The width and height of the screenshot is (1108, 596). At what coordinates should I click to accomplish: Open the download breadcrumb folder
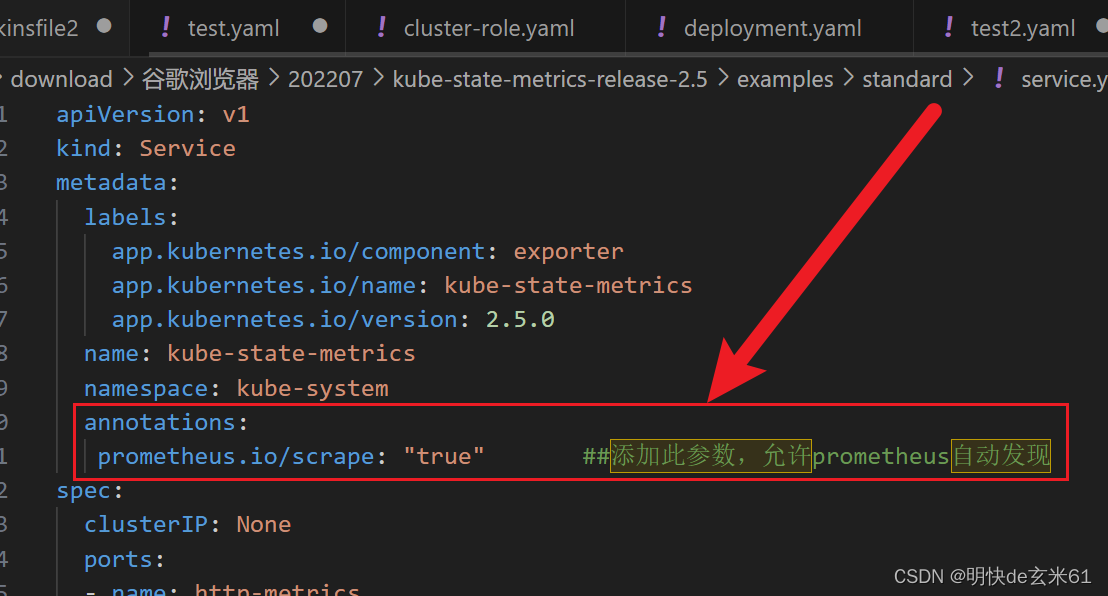pyautogui.click(x=61, y=79)
